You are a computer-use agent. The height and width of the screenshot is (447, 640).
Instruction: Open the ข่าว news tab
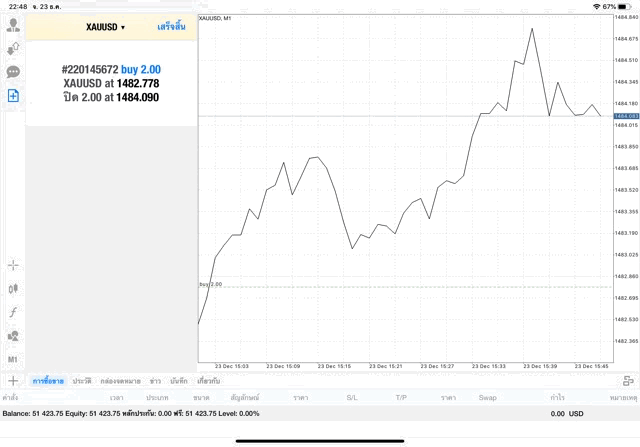pyautogui.click(x=155, y=381)
